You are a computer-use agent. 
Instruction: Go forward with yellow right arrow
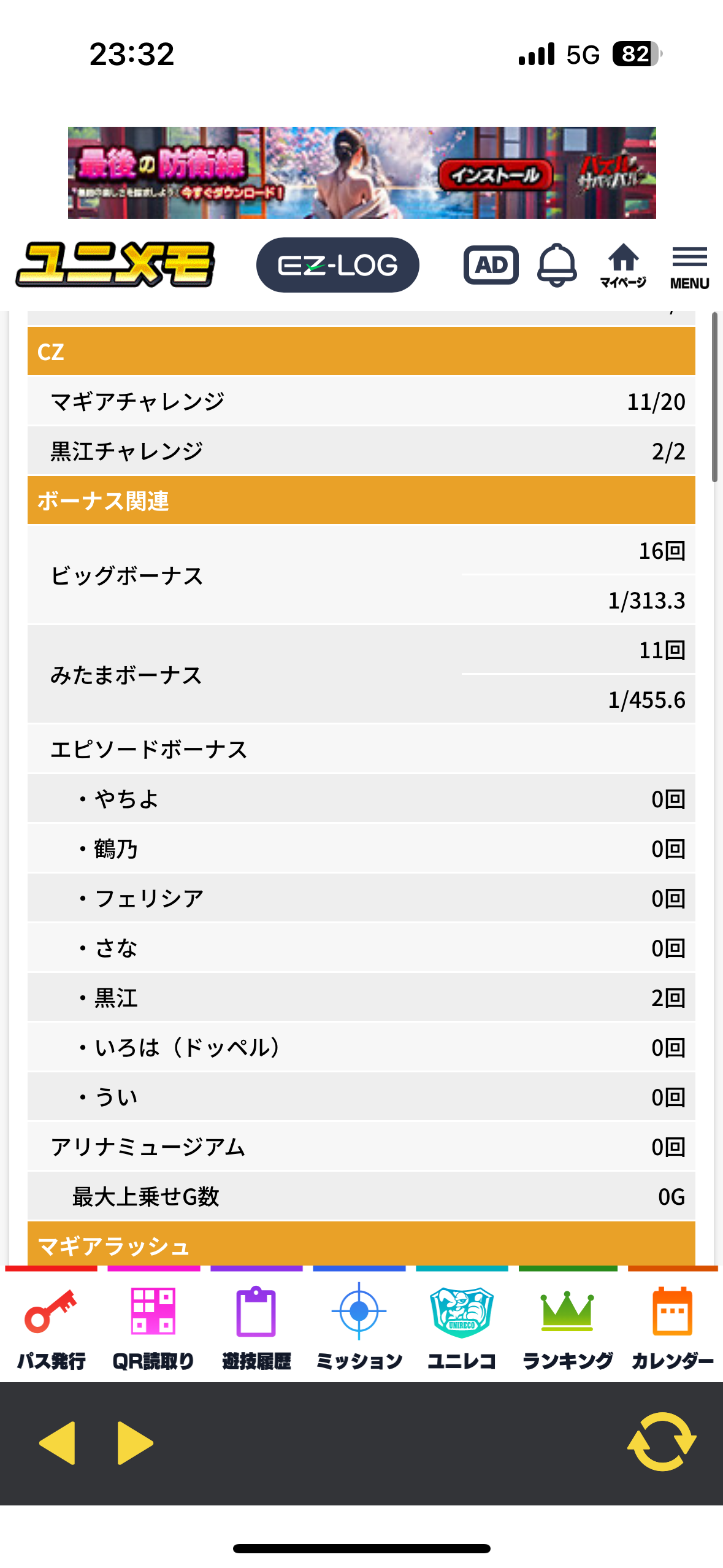pos(135,1443)
